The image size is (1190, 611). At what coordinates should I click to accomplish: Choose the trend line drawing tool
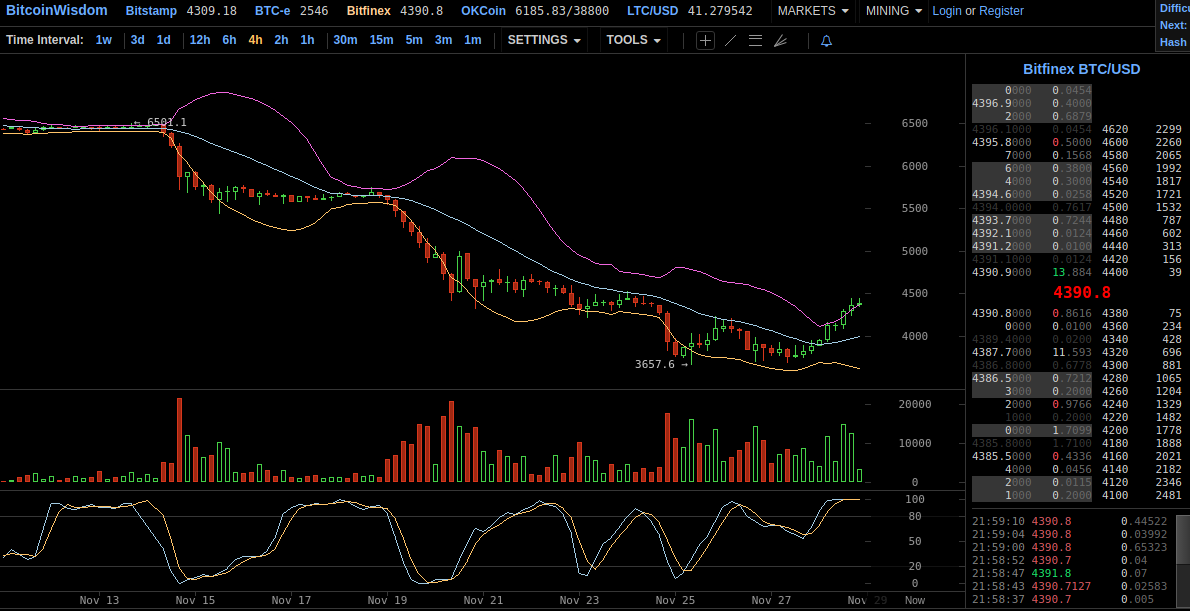point(730,40)
